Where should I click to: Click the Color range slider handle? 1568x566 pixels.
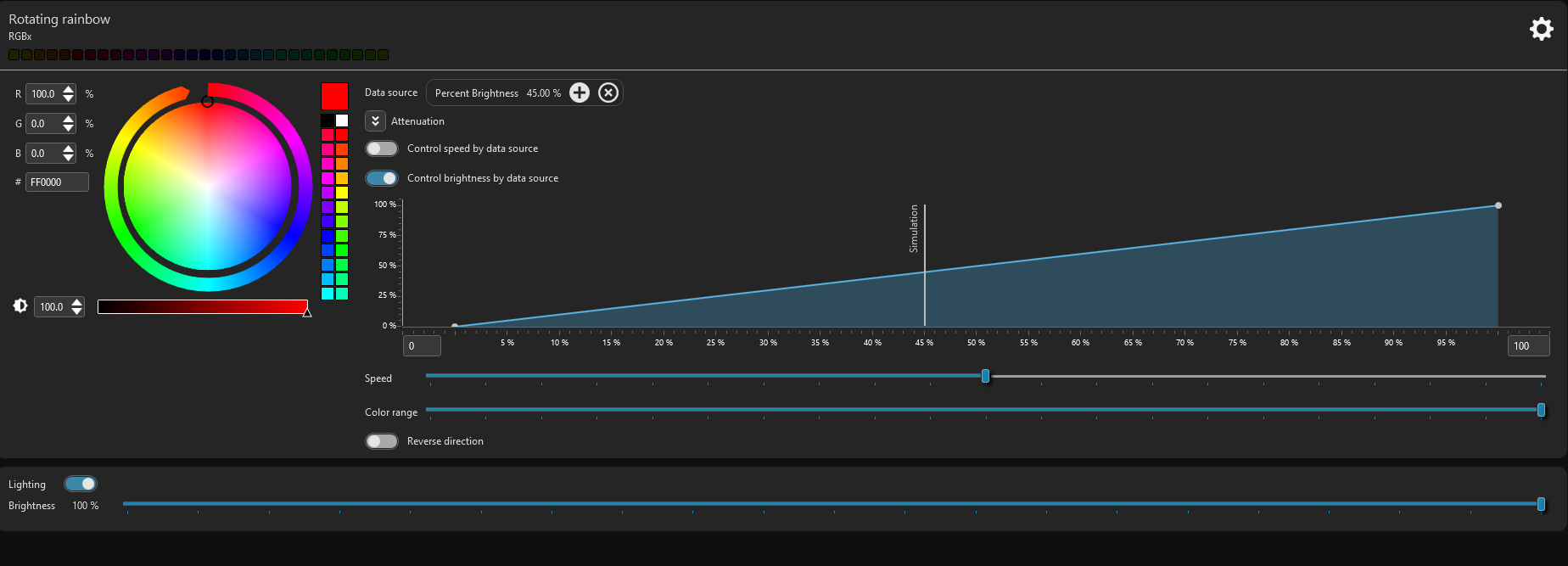(x=1541, y=410)
